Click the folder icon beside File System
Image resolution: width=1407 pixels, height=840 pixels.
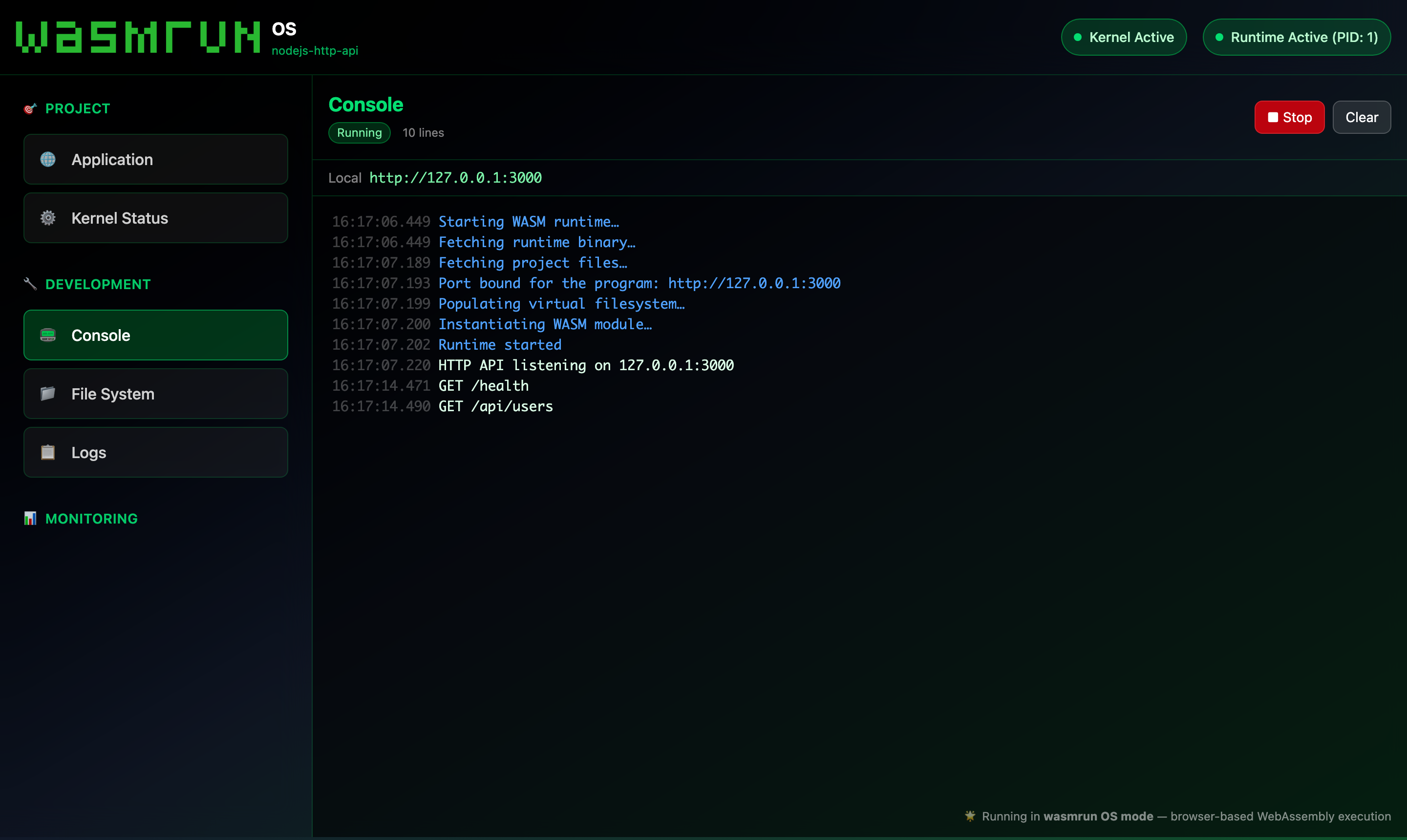(x=48, y=394)
